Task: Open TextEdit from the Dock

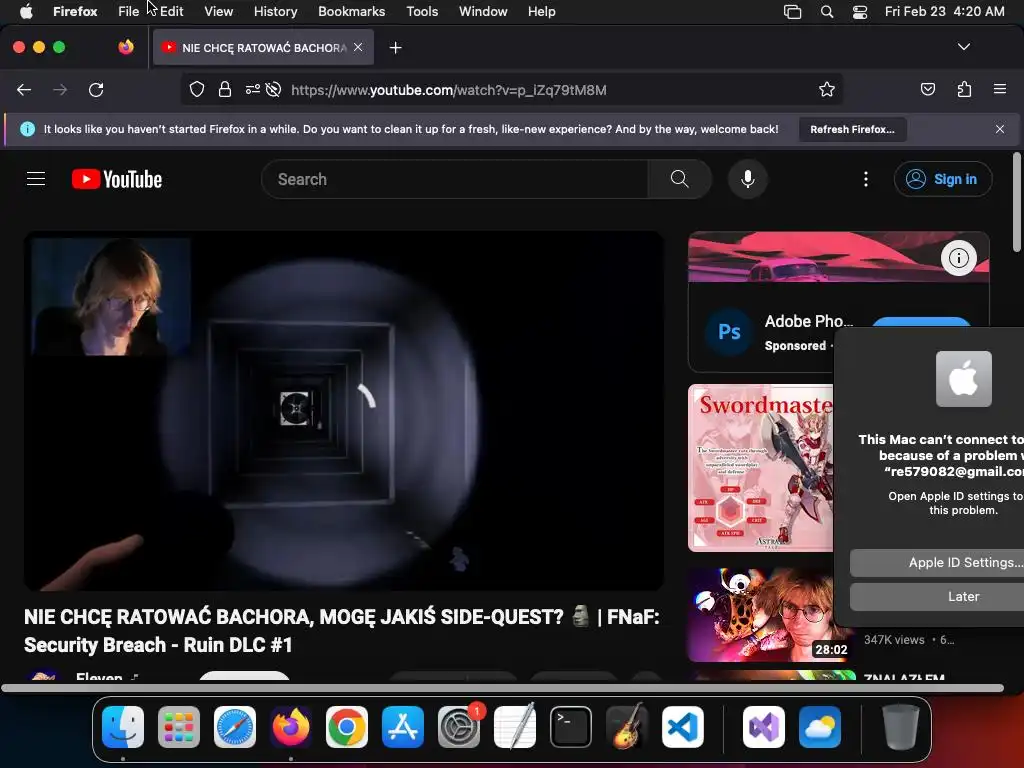Action: click(515, 727)
